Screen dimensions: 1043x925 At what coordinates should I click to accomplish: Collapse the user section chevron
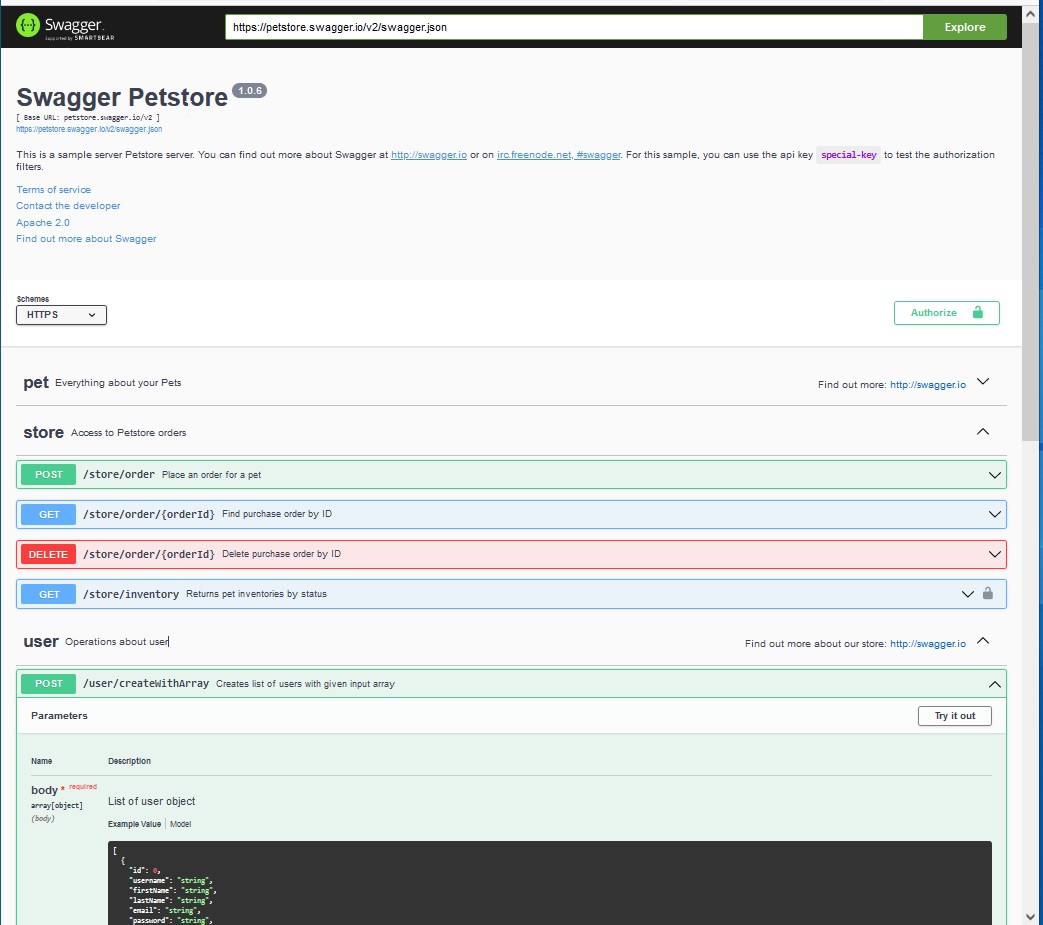[x=982, y=641]
